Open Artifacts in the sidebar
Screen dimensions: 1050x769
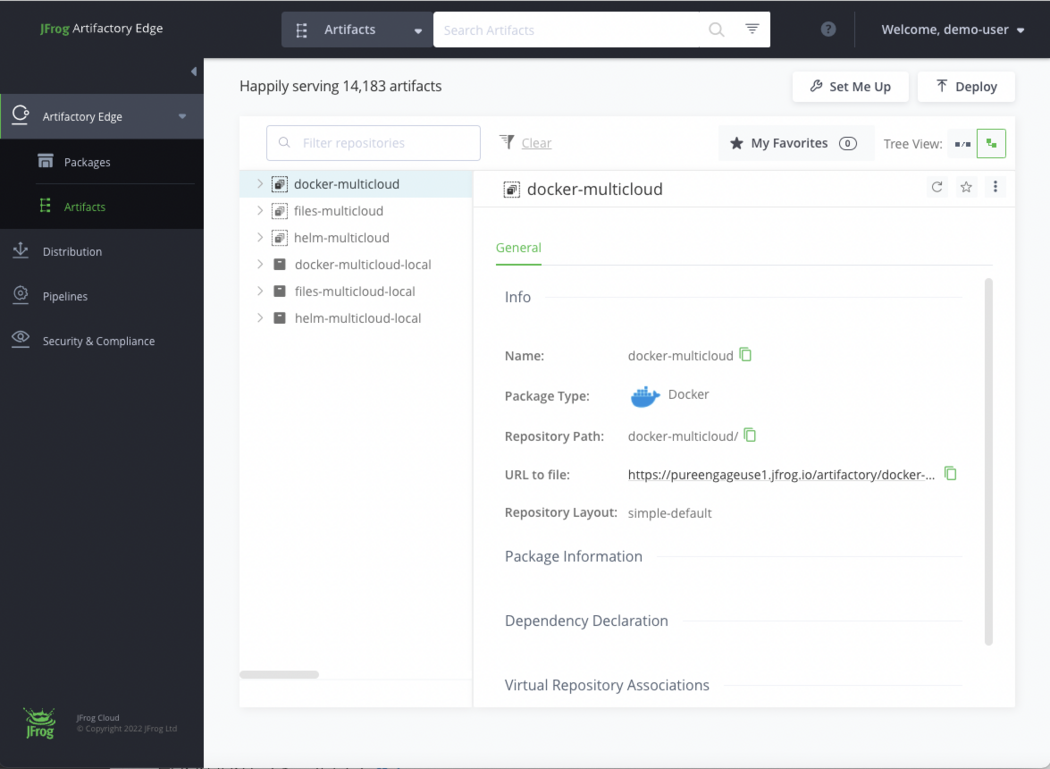(x=84, y=206)
